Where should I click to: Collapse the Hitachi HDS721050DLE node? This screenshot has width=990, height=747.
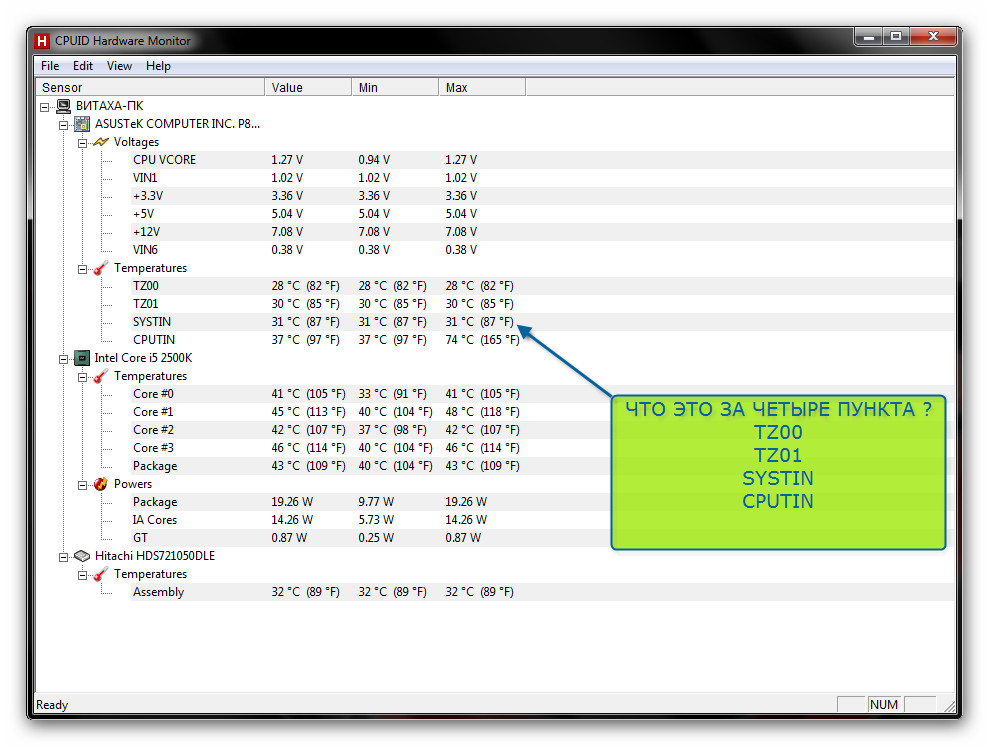coord(63,558)
